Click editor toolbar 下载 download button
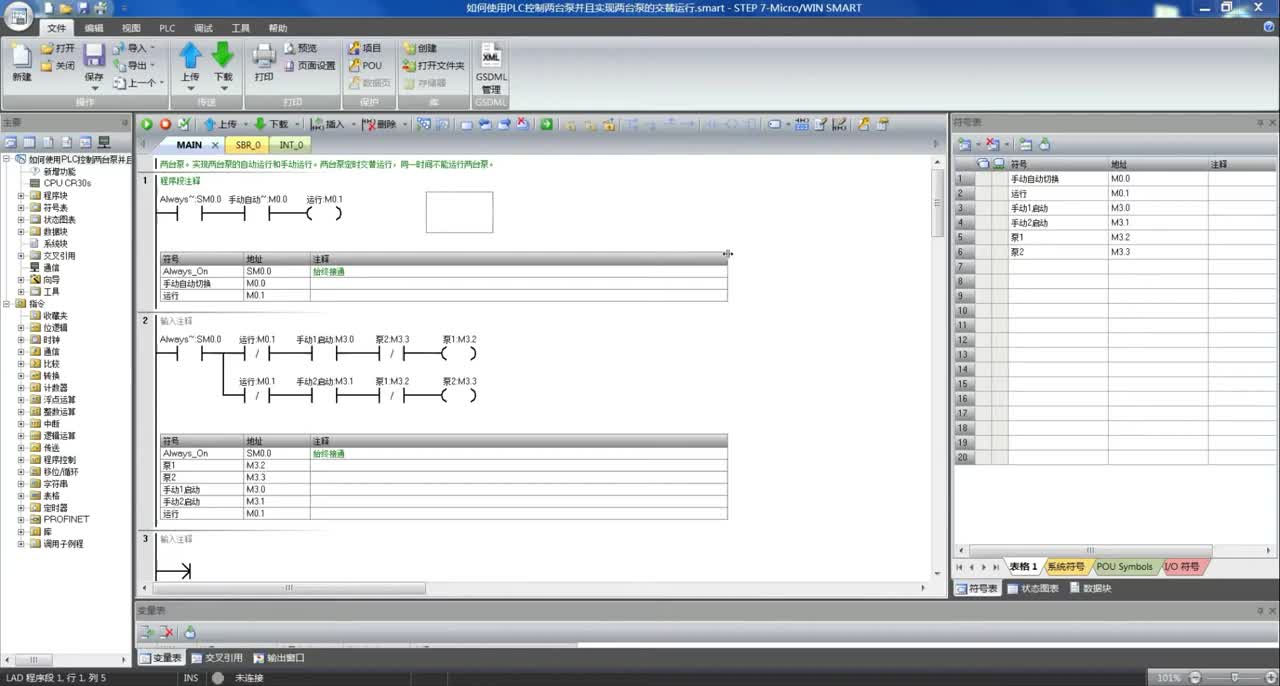Viewport: 1280px width, 686px height. pyautogui.click(x=271, y=124)
